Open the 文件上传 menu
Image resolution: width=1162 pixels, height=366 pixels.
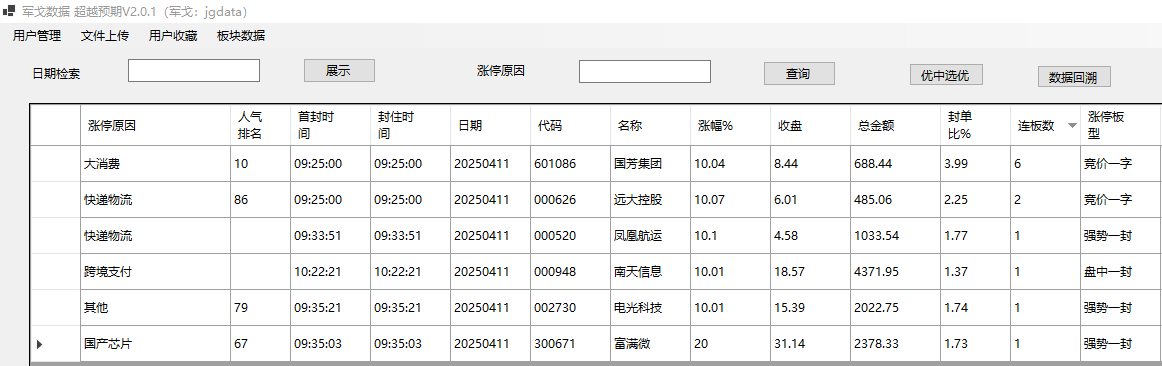104,36
